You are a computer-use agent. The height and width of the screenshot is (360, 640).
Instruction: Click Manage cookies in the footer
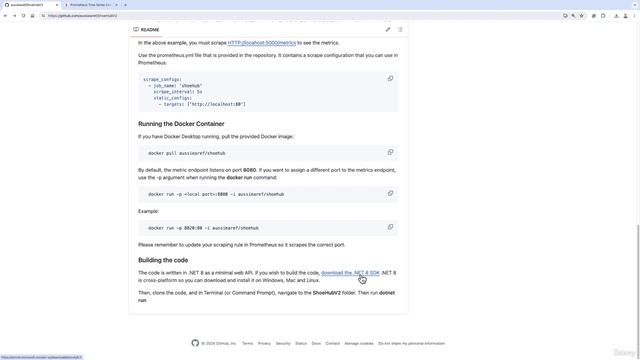click(x=359, y=344)
